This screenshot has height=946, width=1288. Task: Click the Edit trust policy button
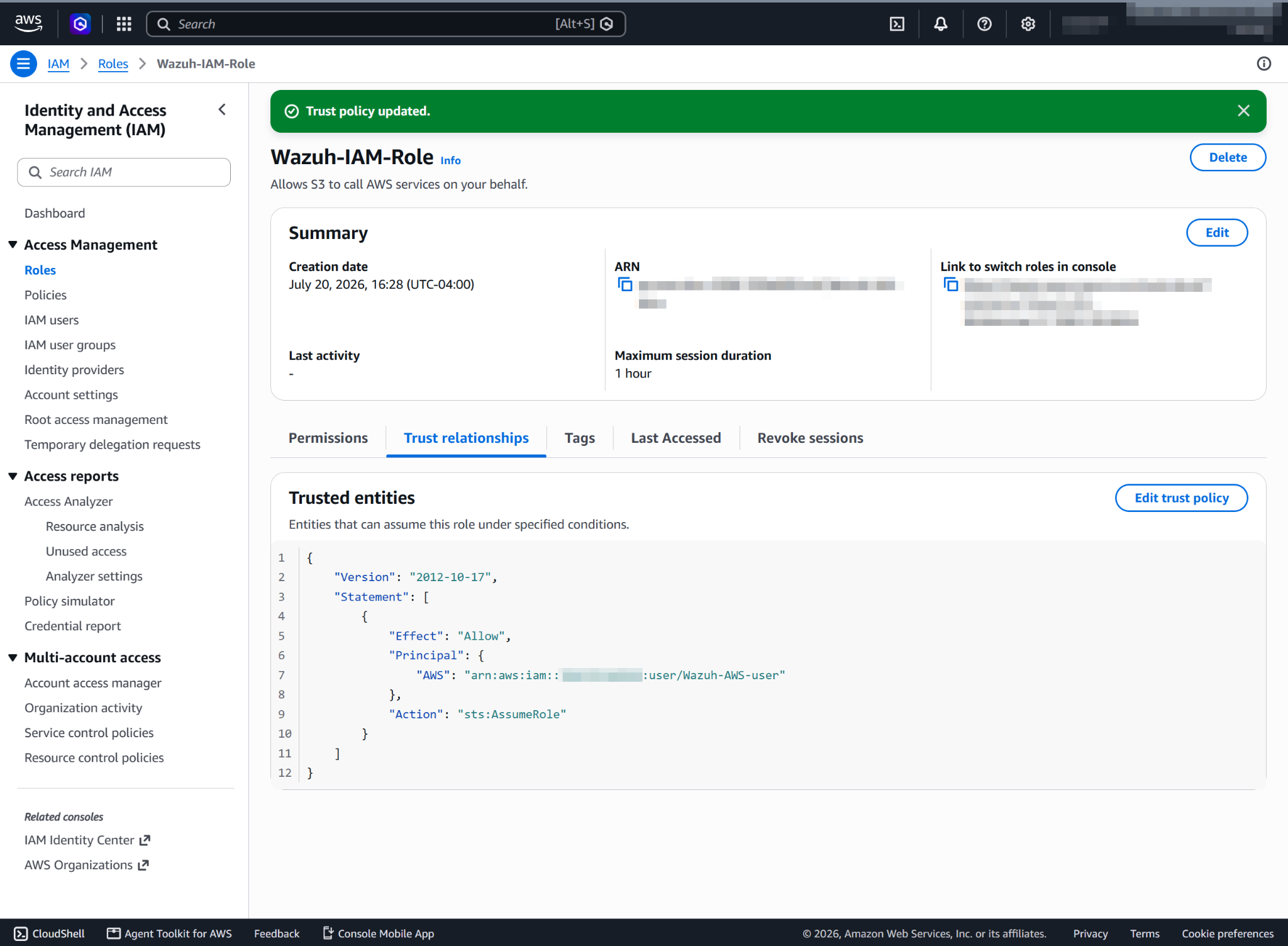pyautogui.click(x=1181, y=498)
